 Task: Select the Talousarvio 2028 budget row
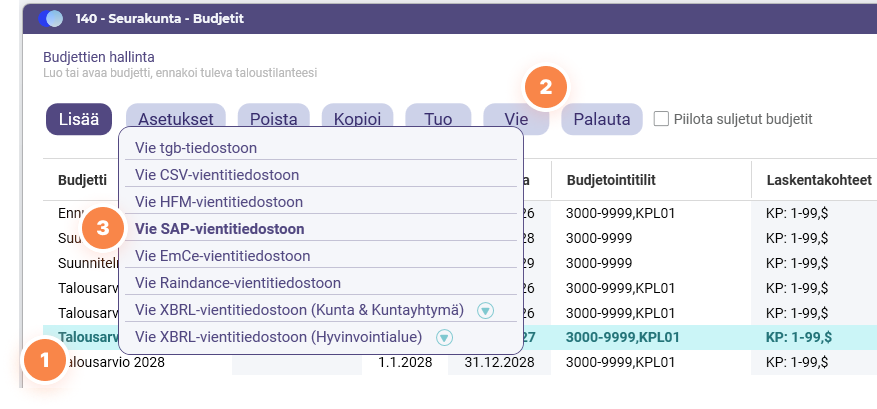point(447,363)
